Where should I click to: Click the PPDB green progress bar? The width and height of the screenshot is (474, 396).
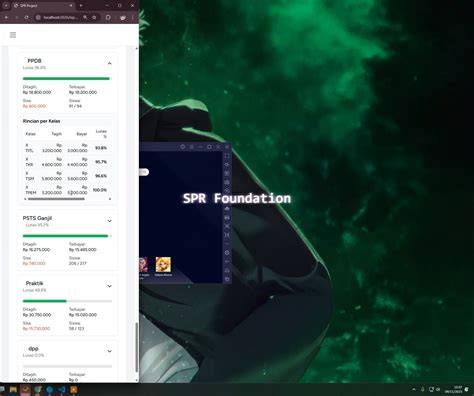[x=66, y=79]
